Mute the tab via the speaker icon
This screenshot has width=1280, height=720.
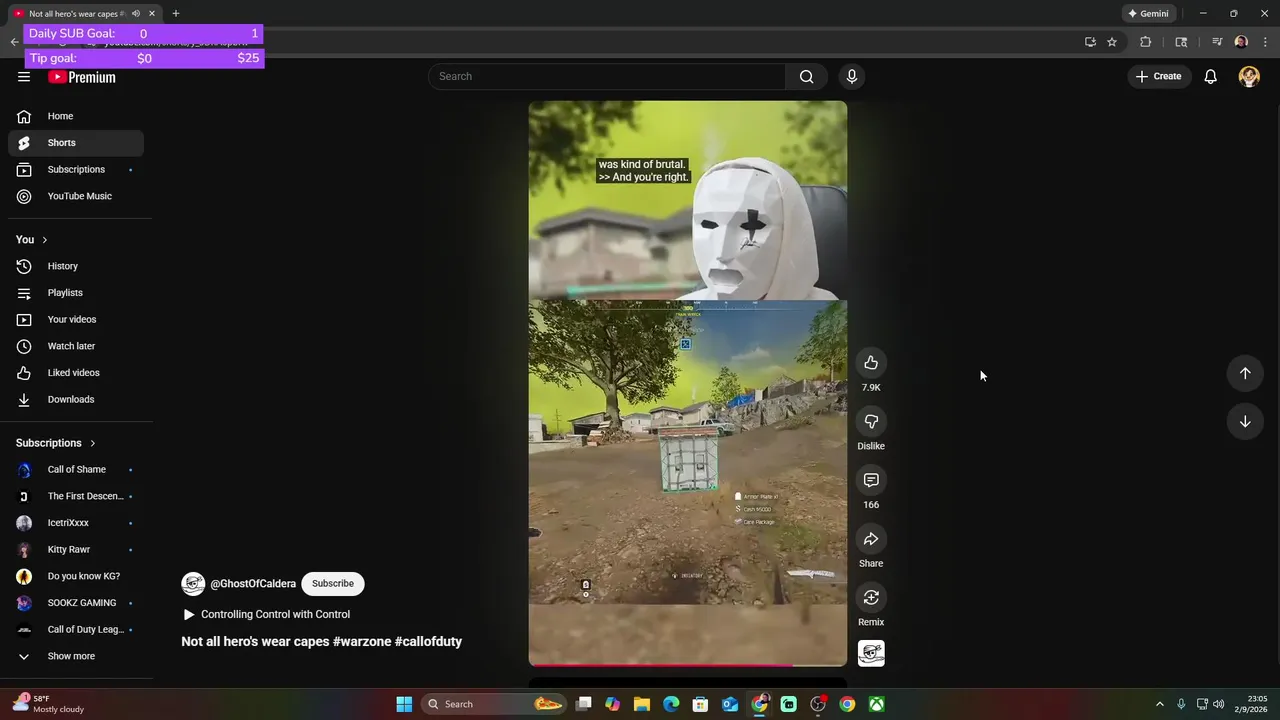point(135,13)
